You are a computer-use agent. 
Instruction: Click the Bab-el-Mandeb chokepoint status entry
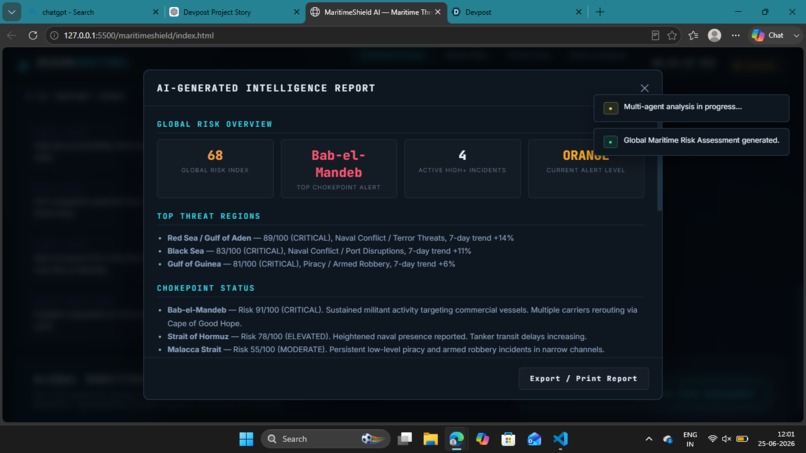point(402,317)
